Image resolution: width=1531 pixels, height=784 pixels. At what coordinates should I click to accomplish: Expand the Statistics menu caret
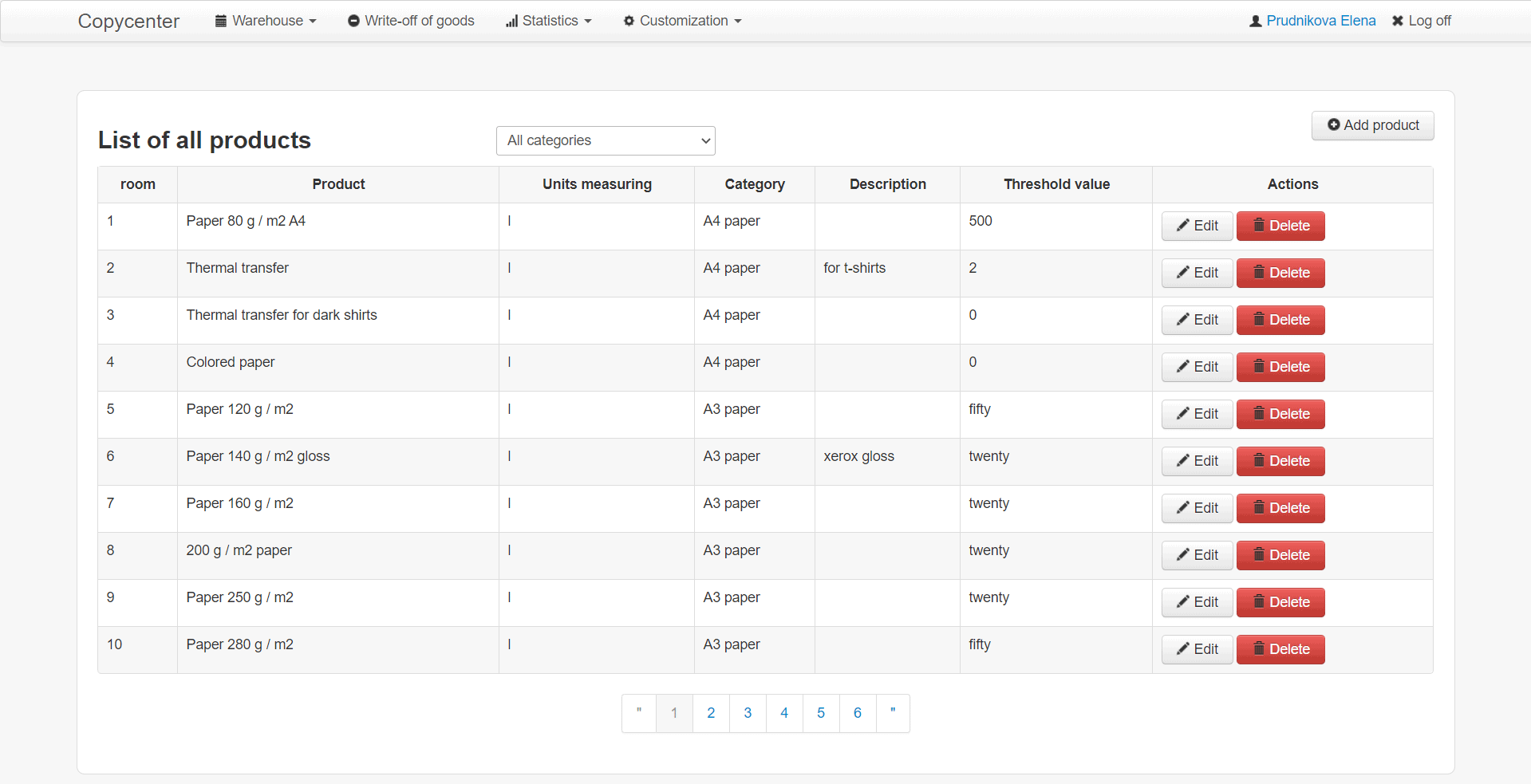point(588,22)
